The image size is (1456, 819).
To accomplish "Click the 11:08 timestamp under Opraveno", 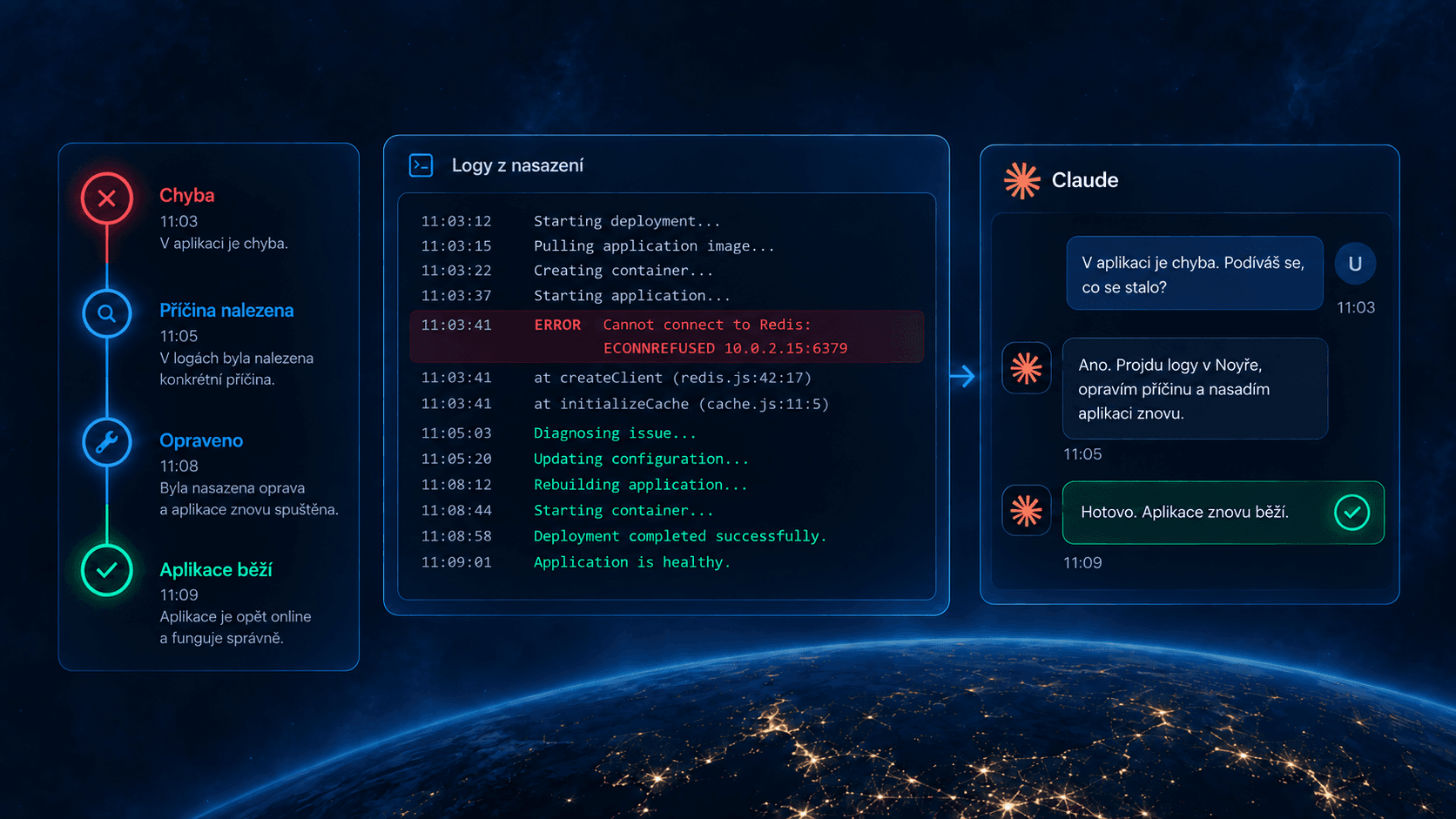I will click(179, 467).
